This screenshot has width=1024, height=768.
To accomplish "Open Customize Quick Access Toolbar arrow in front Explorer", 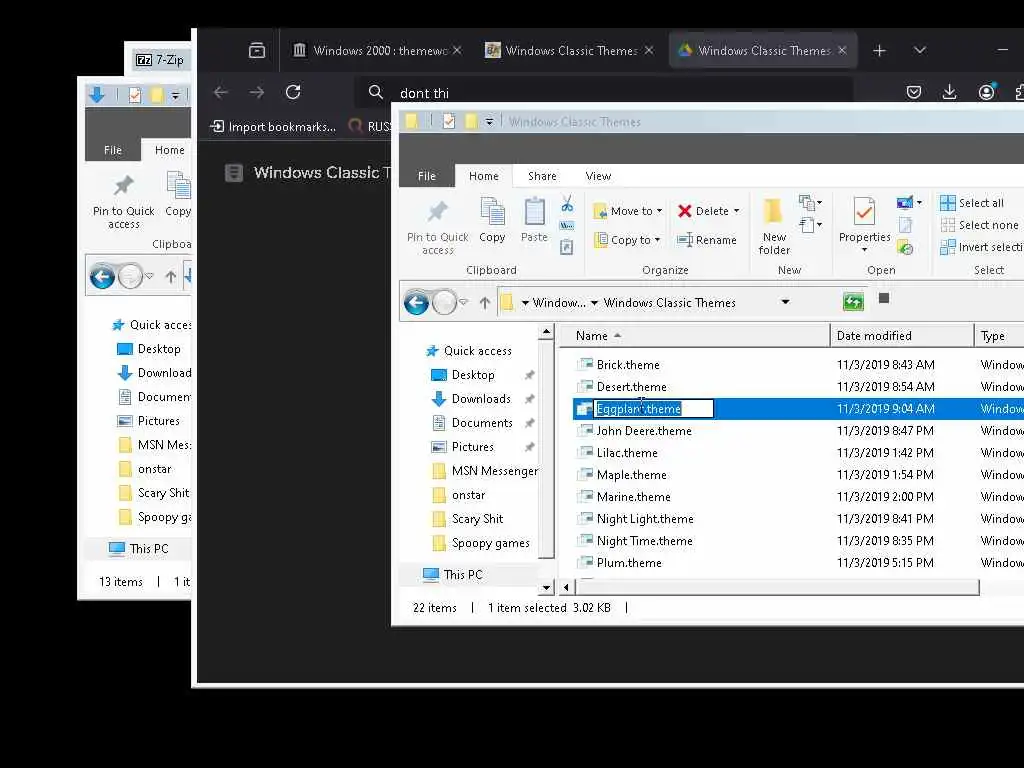I will [489, 121].
